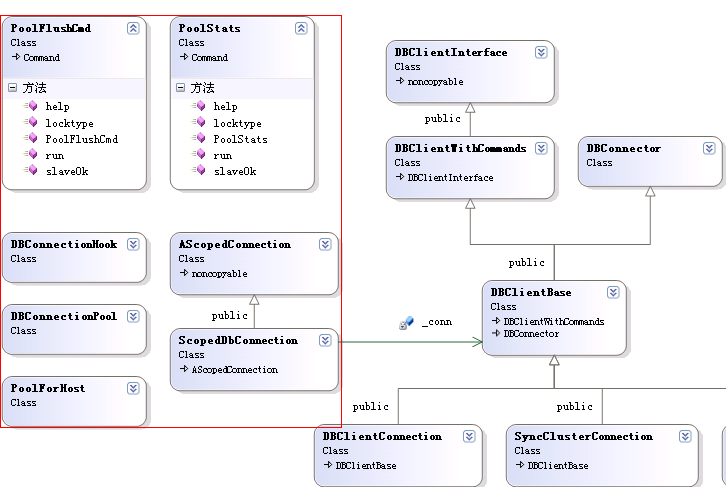This screenshot has height=487, width=726.
Task: Select the DBConnectionHook class title
Action: [x=64, y=244]
